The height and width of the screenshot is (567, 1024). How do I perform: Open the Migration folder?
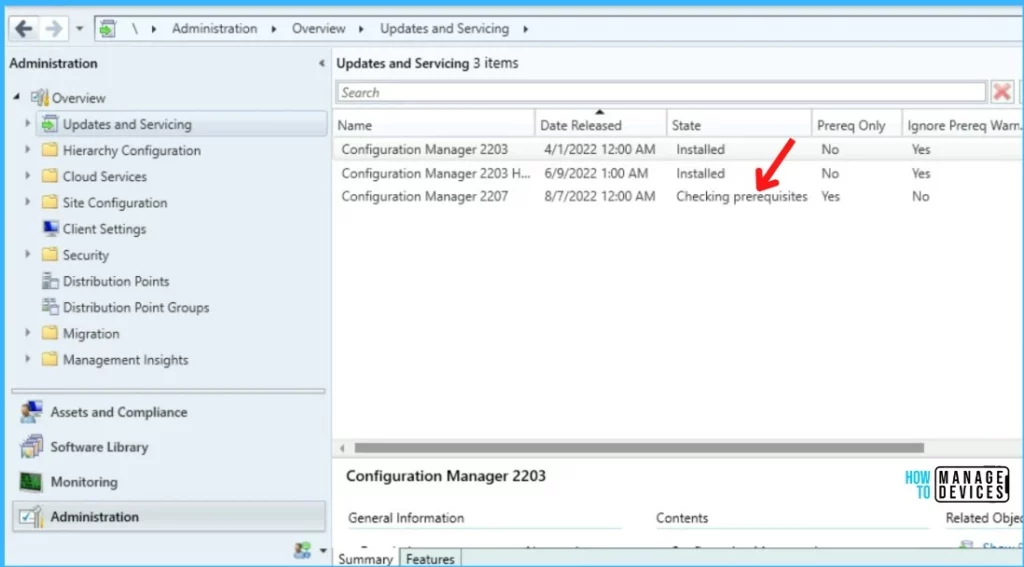tap(91, 333)
